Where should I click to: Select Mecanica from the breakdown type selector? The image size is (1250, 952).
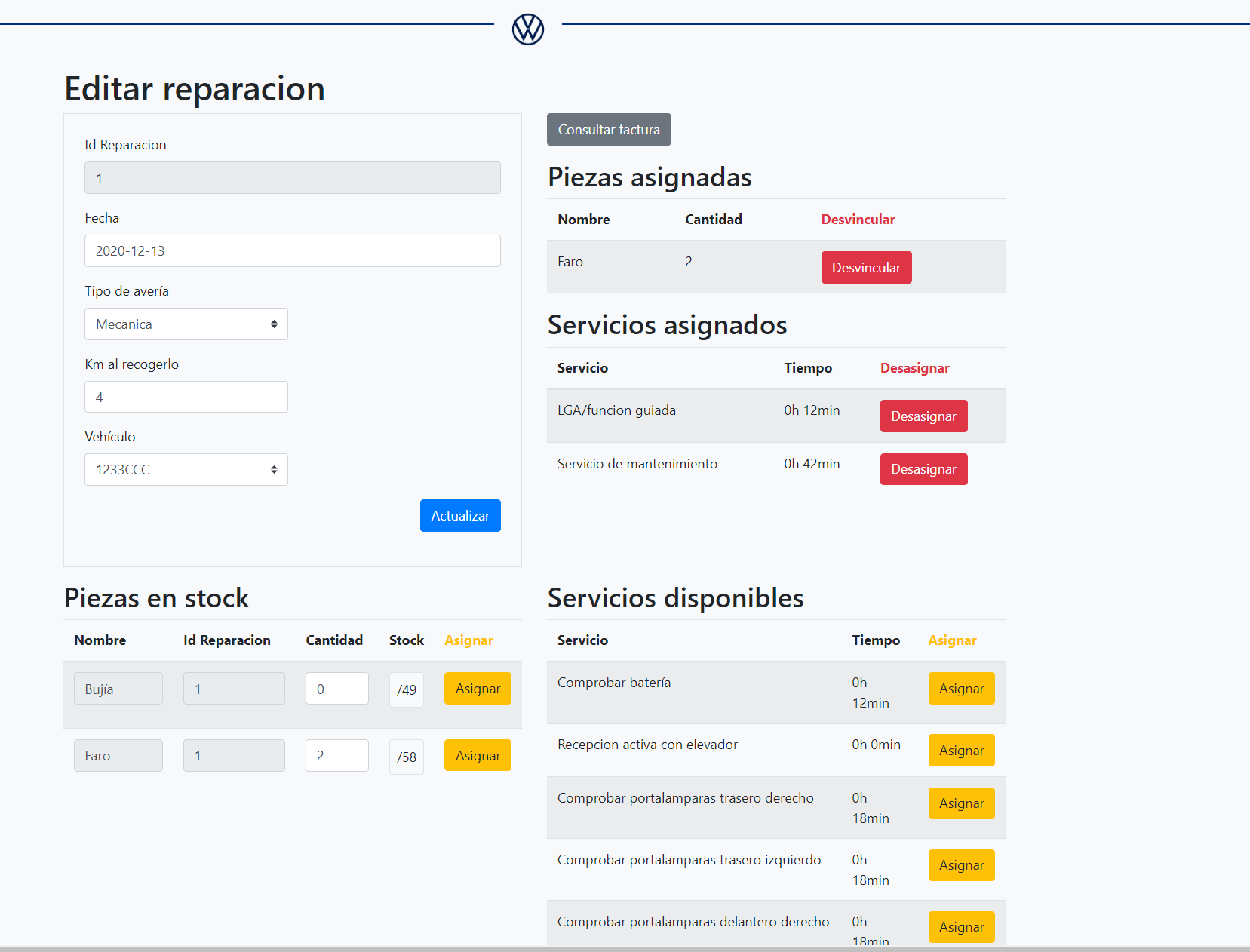186,324
